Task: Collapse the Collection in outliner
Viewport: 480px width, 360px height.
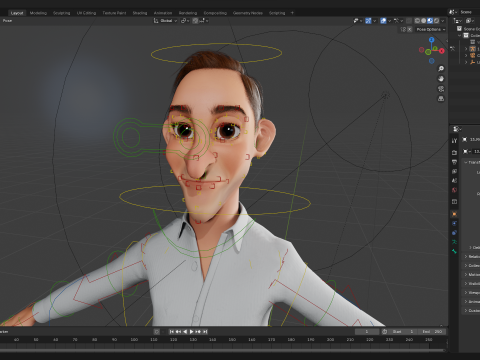Action: click(460, 35)
